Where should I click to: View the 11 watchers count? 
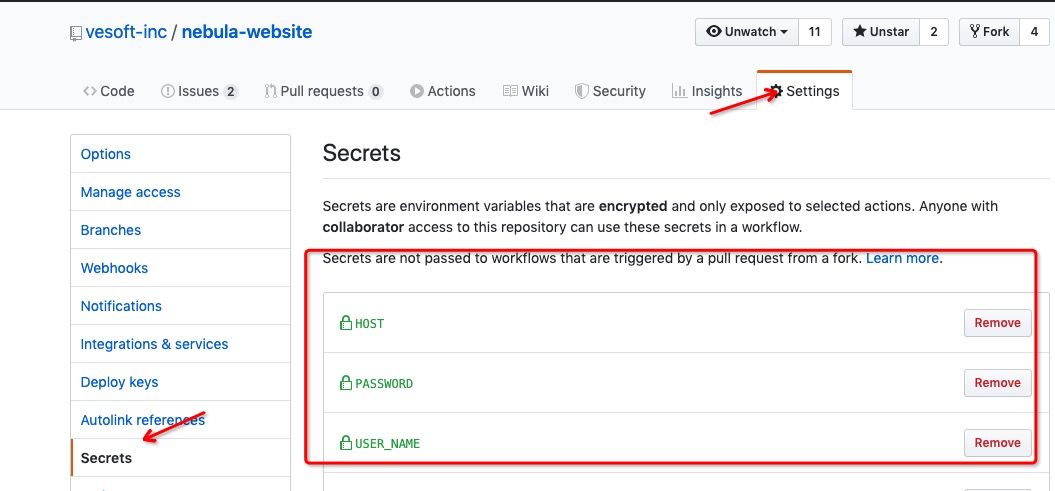[815, 32]
